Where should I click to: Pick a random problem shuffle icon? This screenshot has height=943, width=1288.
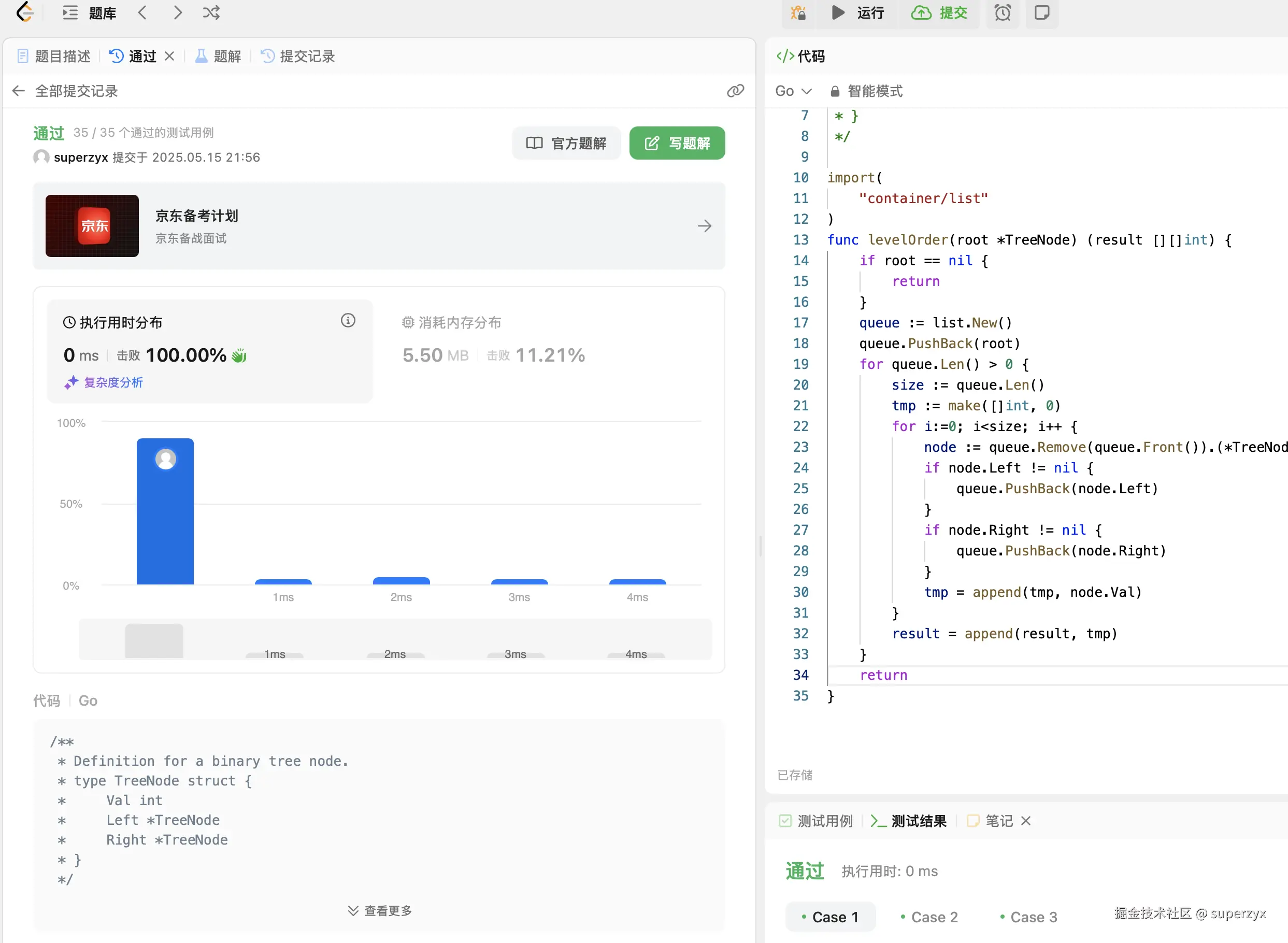pos(211,12)
